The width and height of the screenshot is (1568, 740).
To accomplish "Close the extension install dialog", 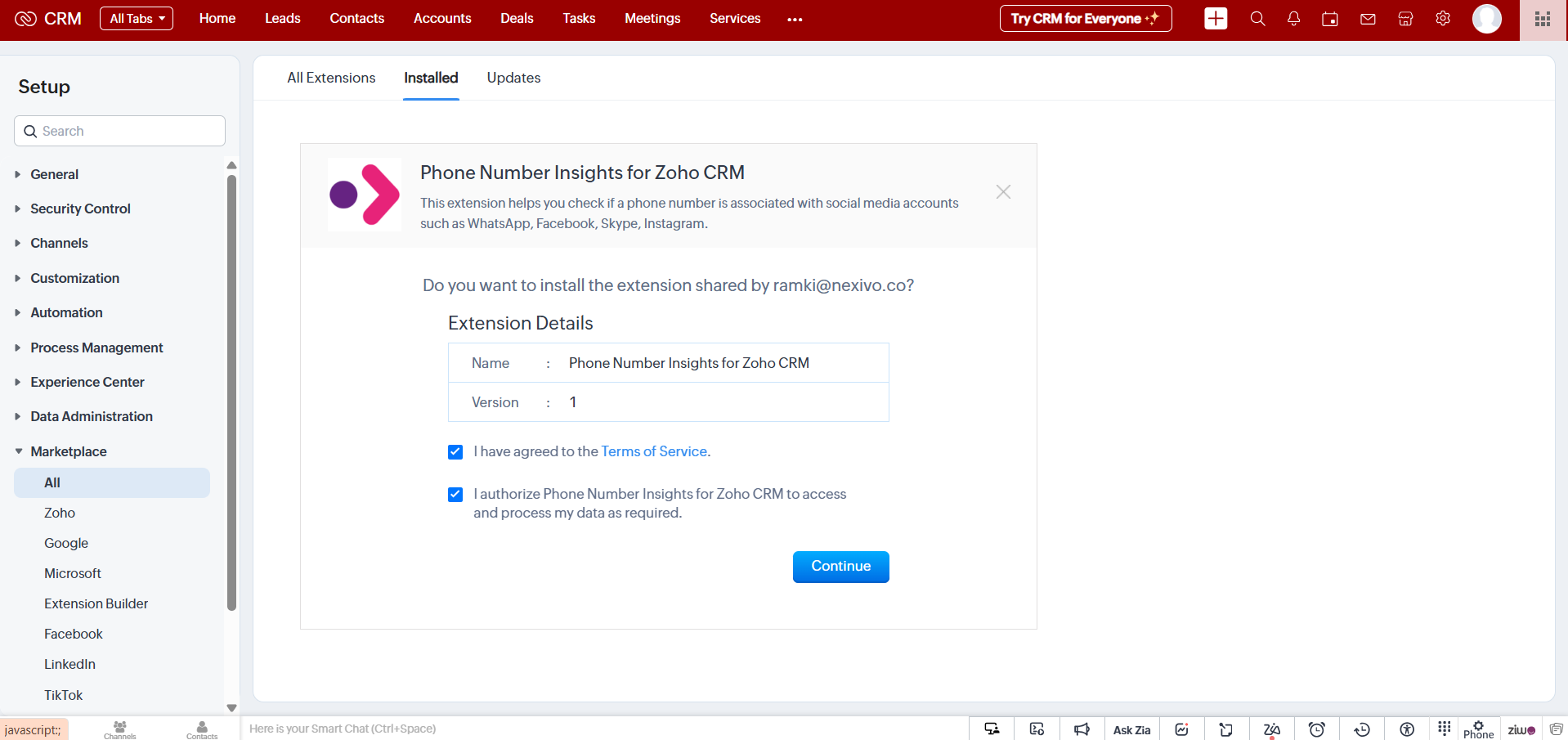I will point(1003,191).
